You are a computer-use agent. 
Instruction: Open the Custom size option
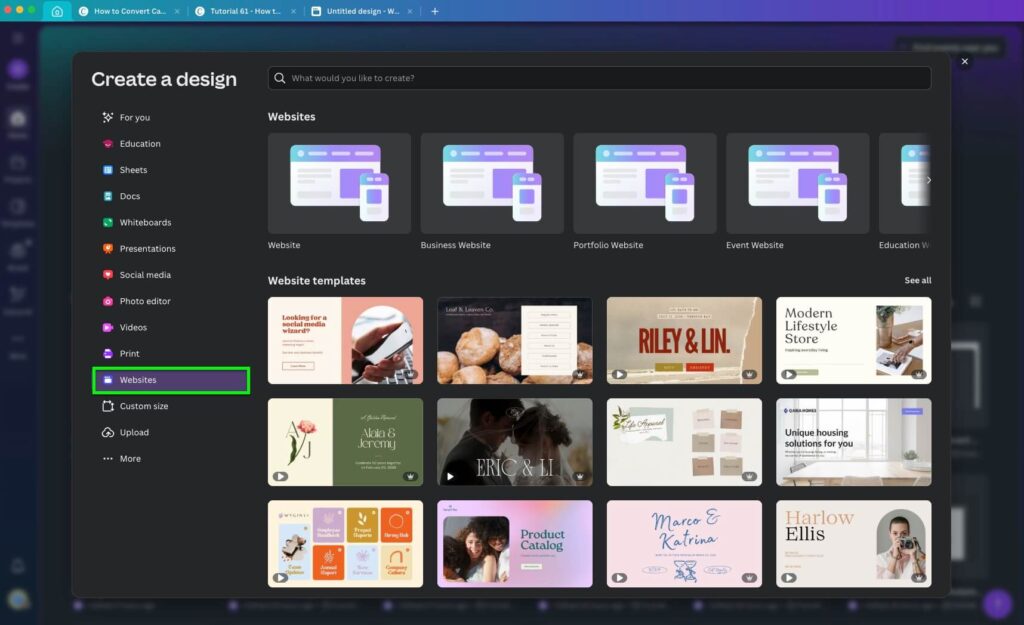[x=146, y=406]
